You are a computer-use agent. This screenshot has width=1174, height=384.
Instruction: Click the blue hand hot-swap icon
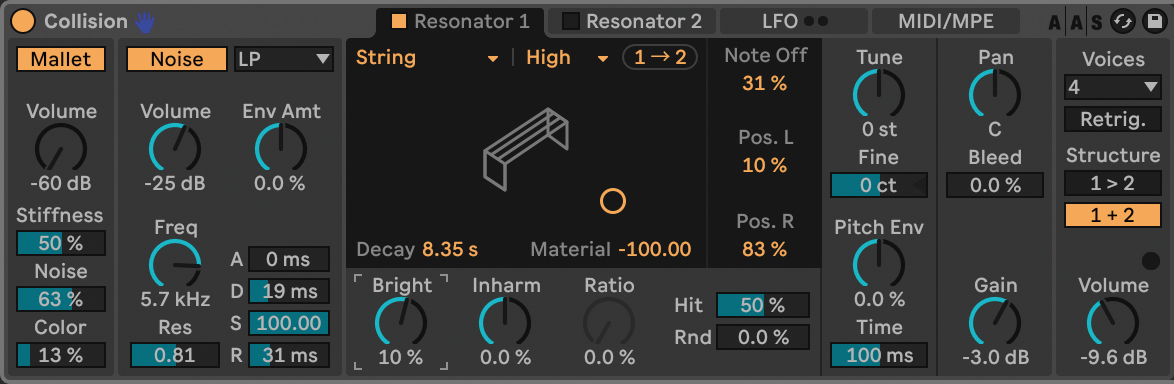[x=144, y=22]
